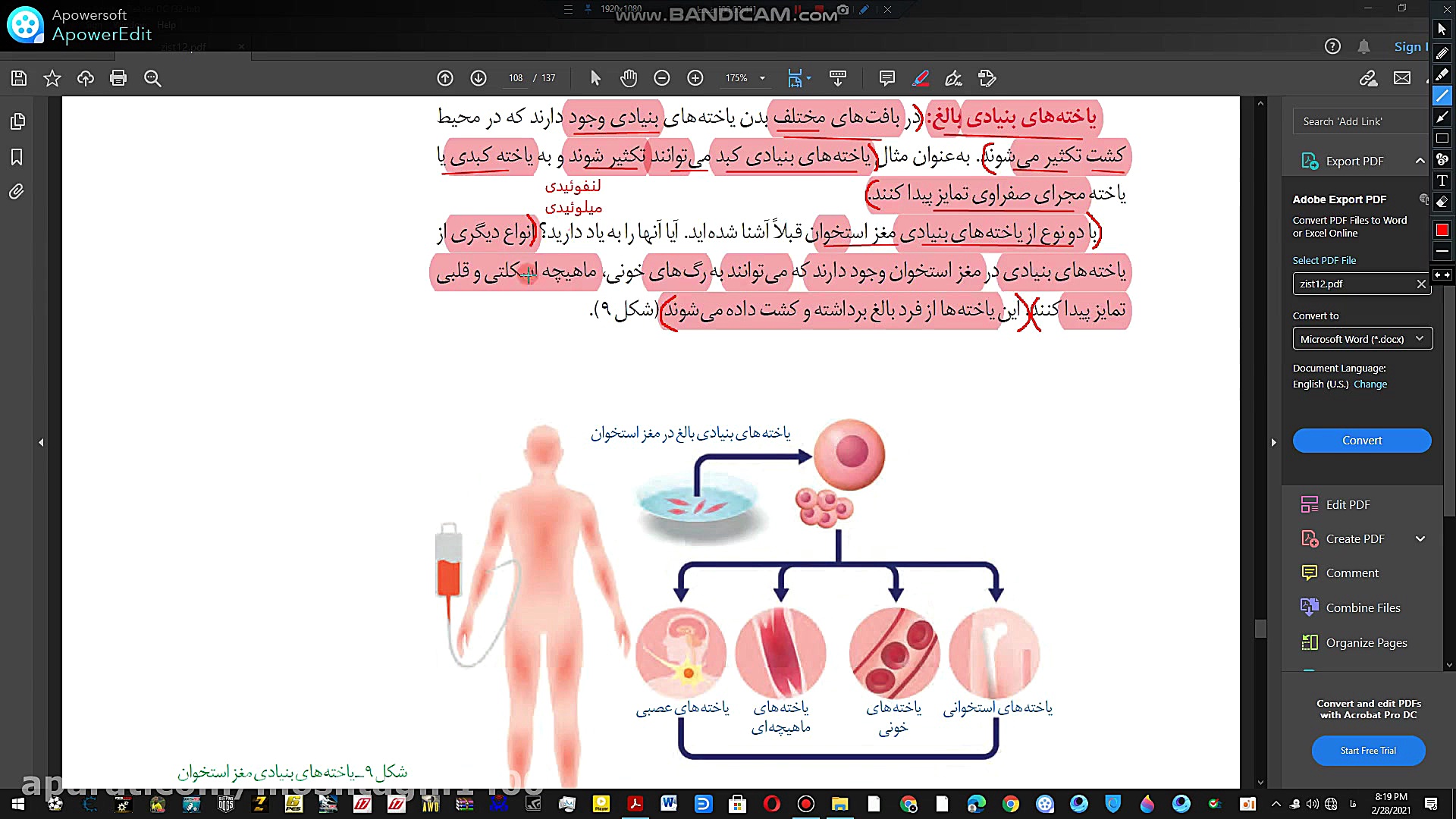The height and width of the screenshot is (819, 1456).
Task: Expand the Create PDF chevron
Action: [1420, 538]
